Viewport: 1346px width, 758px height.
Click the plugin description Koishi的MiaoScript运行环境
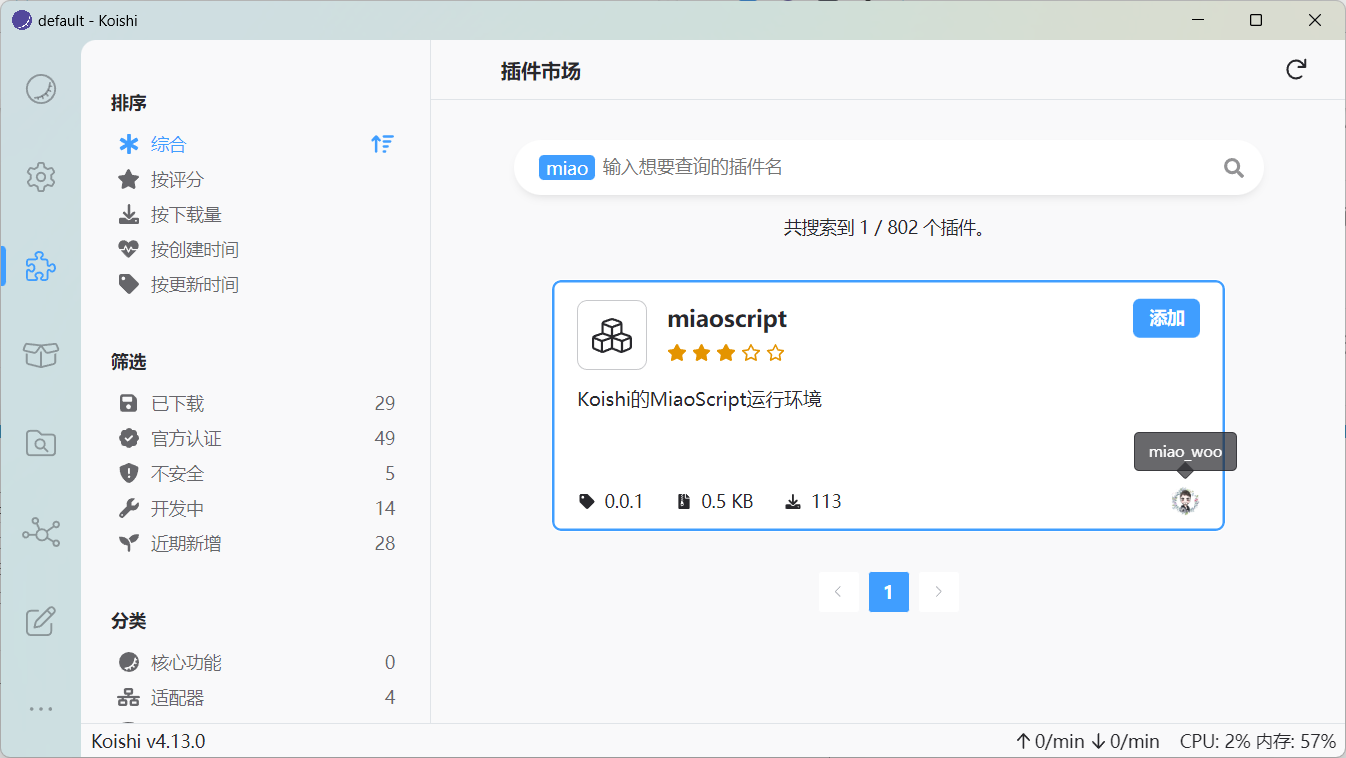[700, 399]
